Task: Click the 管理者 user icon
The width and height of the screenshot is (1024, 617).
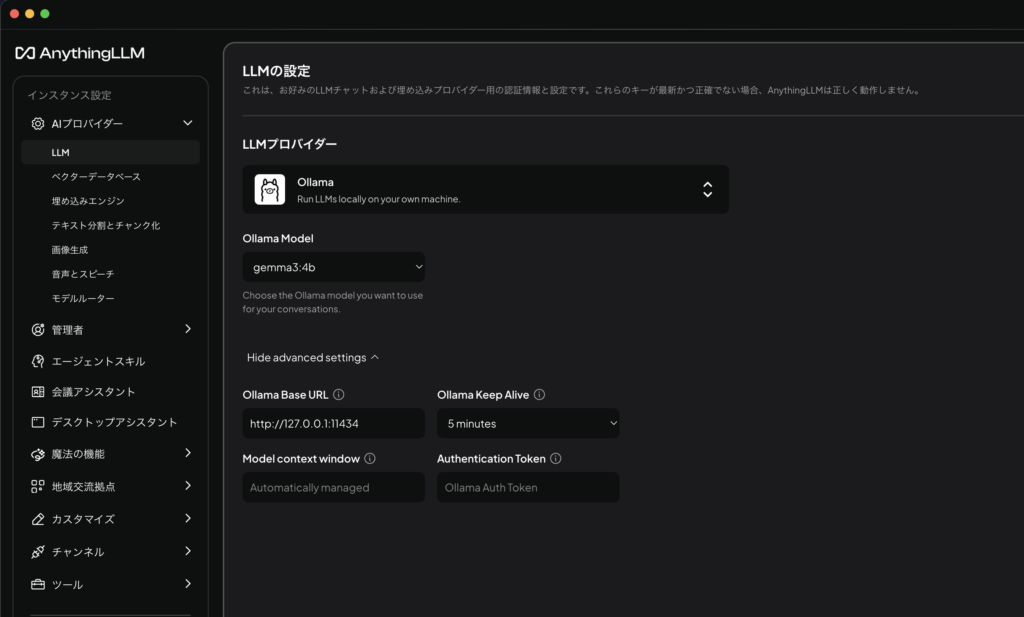Action: [38, 330]
